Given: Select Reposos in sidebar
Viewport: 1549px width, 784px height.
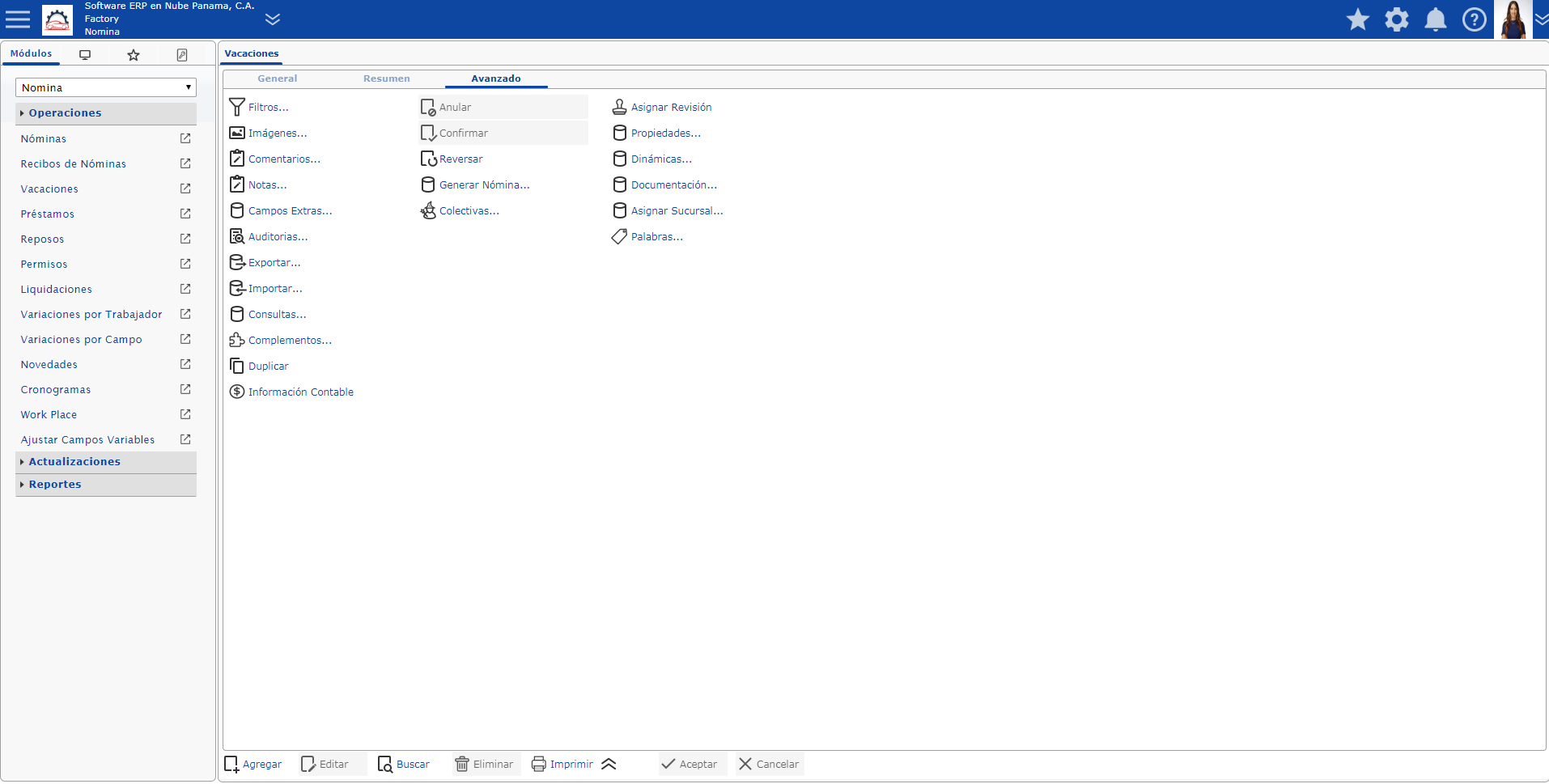Looking at the screenshot, I should click(x=42, y=239).
